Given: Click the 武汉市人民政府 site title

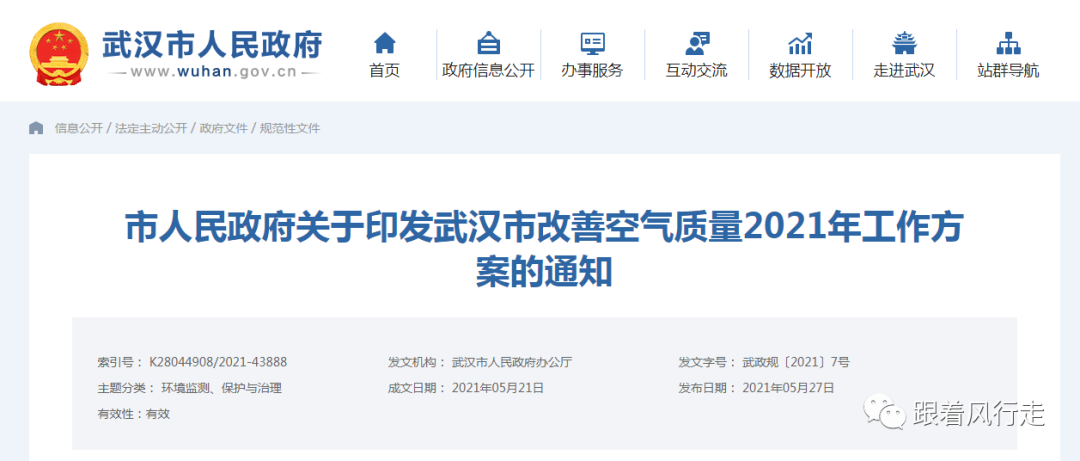Looking at the screenshot, I should [x=212, y=43].
